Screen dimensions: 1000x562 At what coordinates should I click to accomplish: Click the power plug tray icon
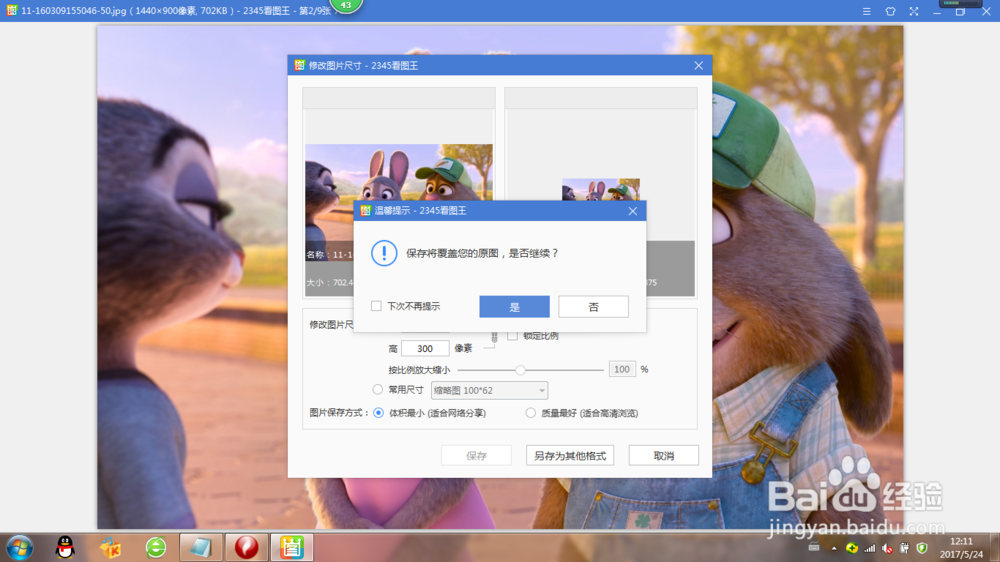pos(904,548)
